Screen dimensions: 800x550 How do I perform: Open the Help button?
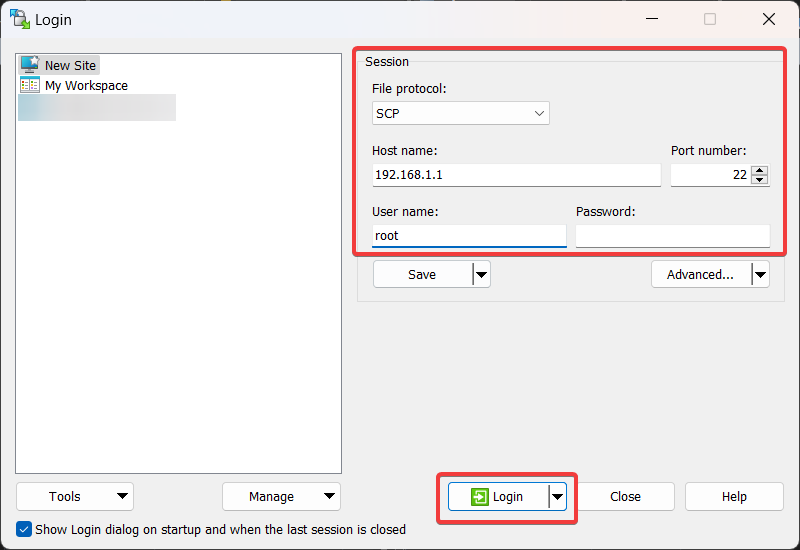tap(734, 497)
